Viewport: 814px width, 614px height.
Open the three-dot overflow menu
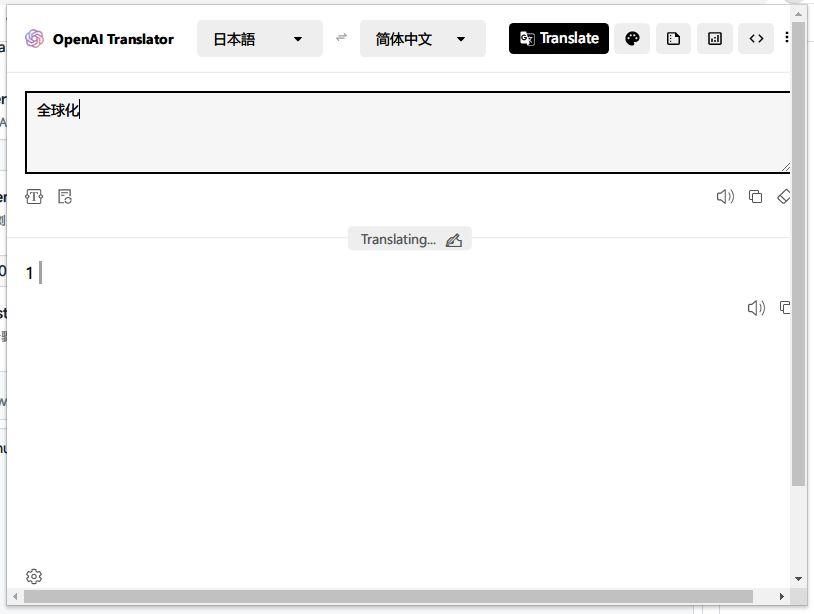coord(789,38)
